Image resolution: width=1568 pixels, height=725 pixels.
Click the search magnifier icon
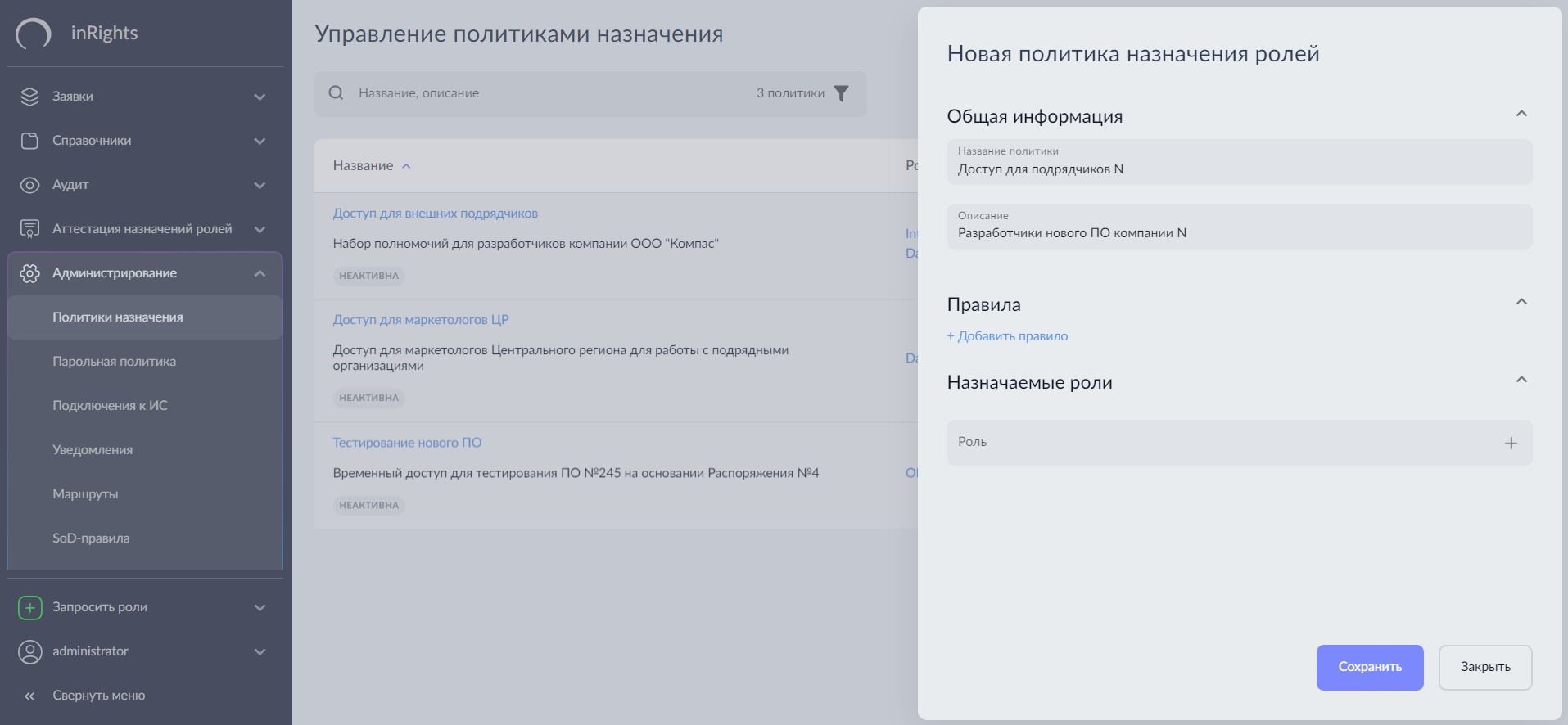click(336, 93)
